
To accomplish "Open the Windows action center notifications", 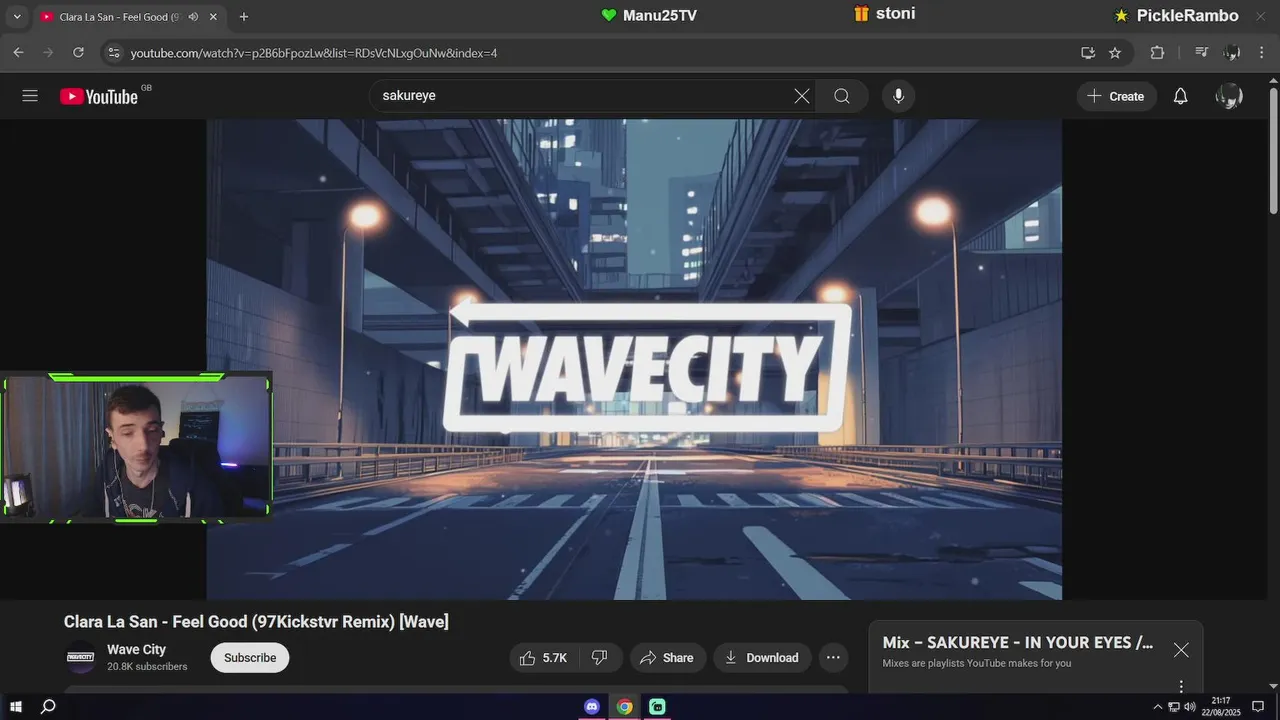I will (x=1259, y=707).
